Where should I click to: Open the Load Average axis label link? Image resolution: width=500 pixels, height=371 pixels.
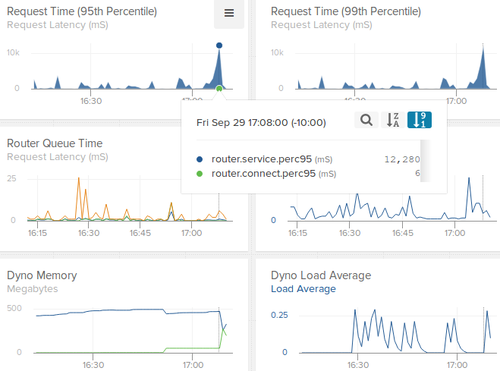coord(303,289)
